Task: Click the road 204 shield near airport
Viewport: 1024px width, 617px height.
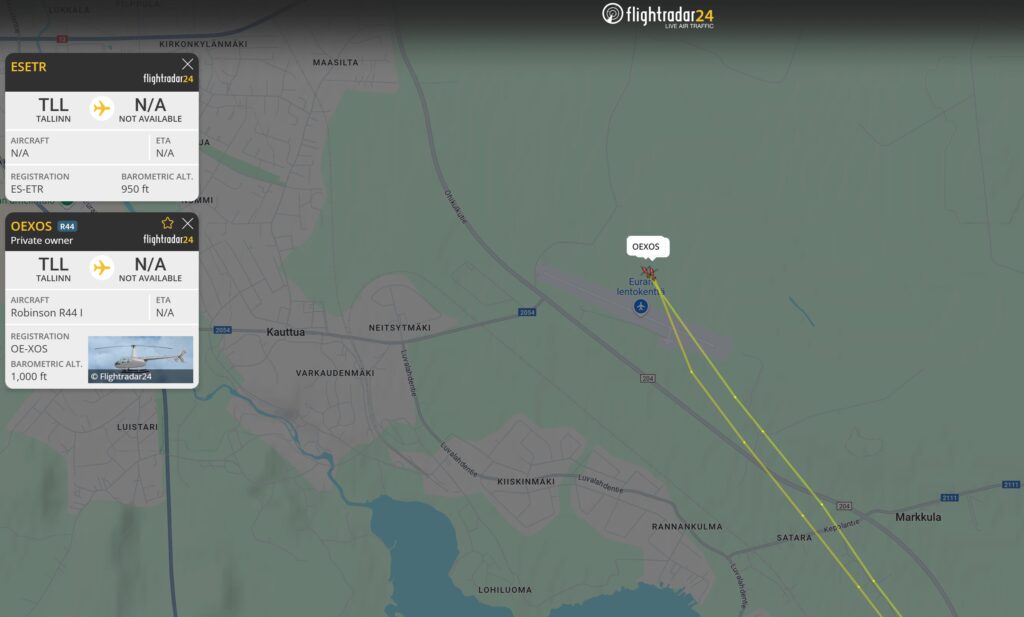Action: (647, 378)
